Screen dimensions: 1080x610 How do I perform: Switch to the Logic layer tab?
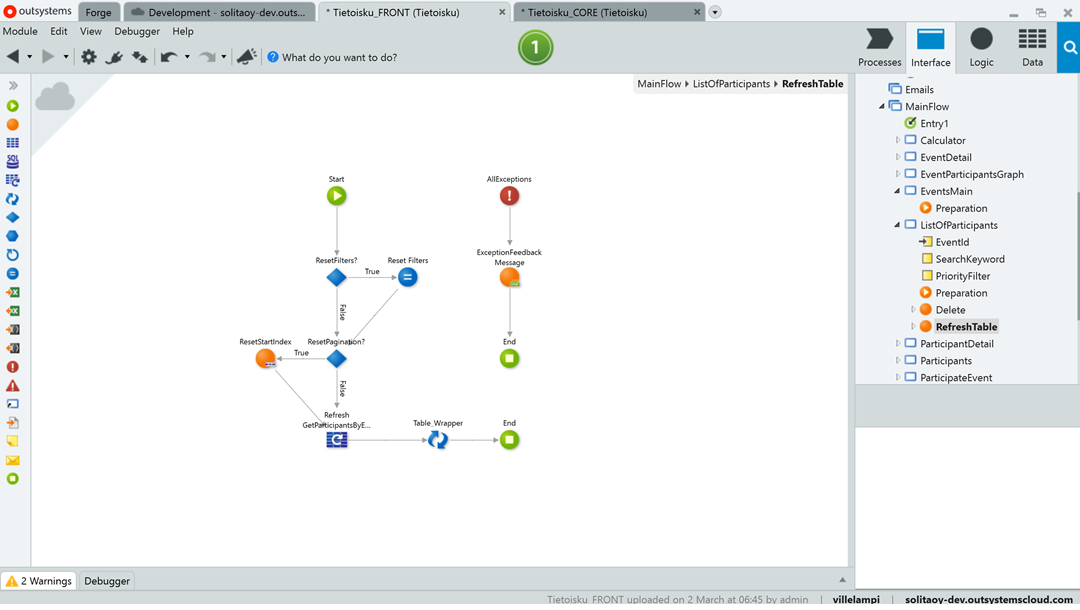(x=981, y=47)
